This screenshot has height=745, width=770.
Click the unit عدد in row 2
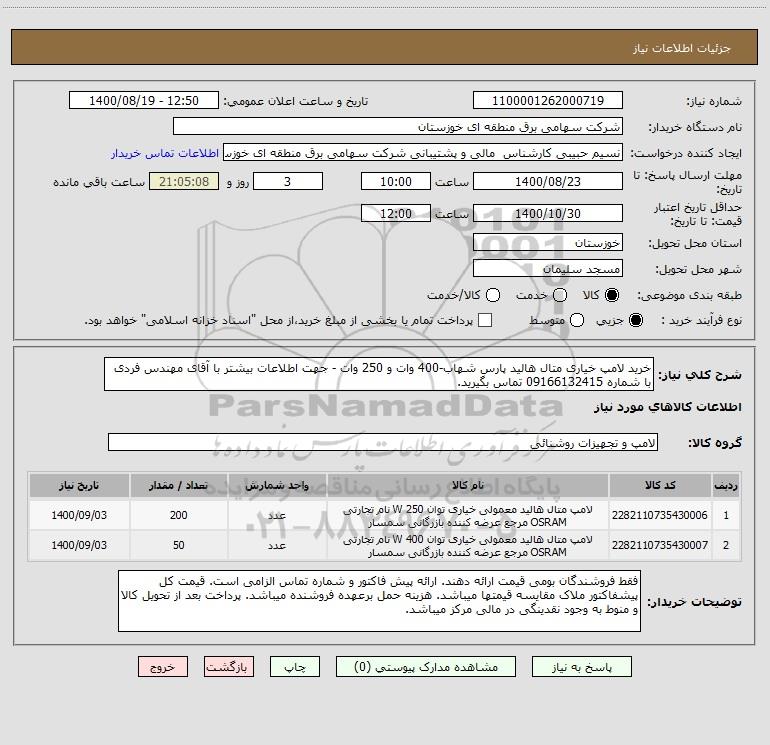(x=276, y=545)
